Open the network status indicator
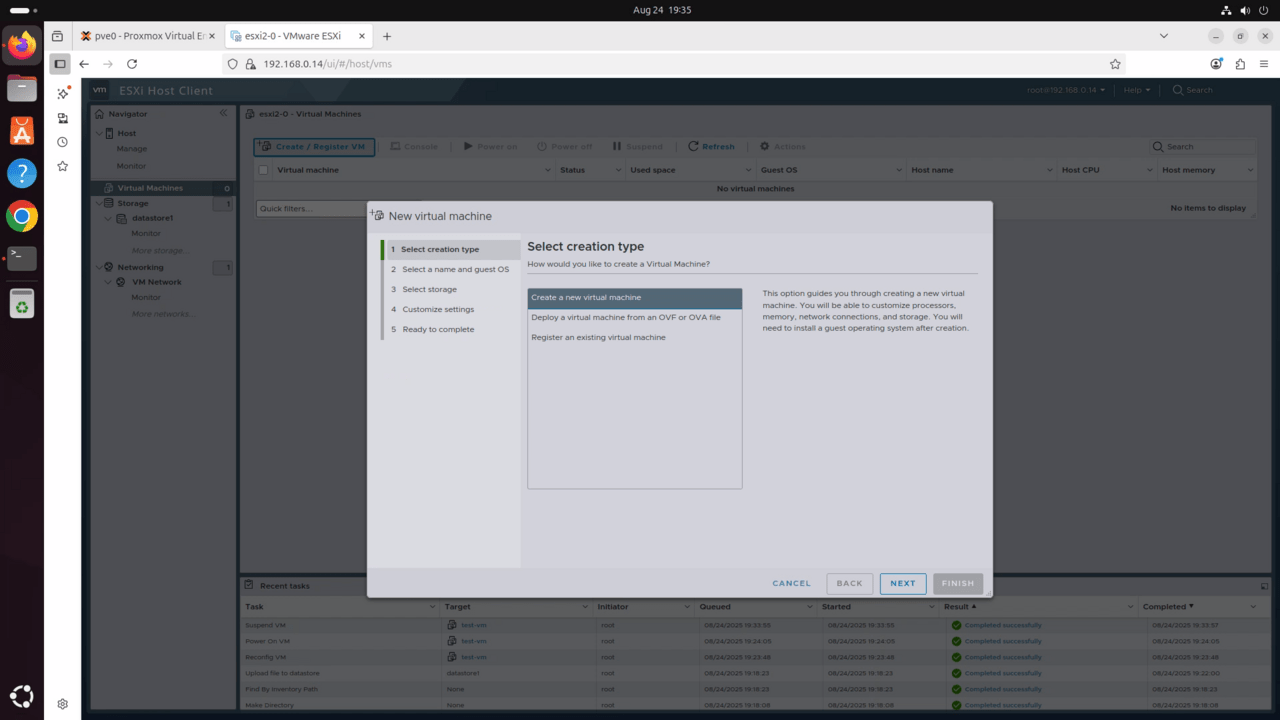 click(x=1227, y=10)
